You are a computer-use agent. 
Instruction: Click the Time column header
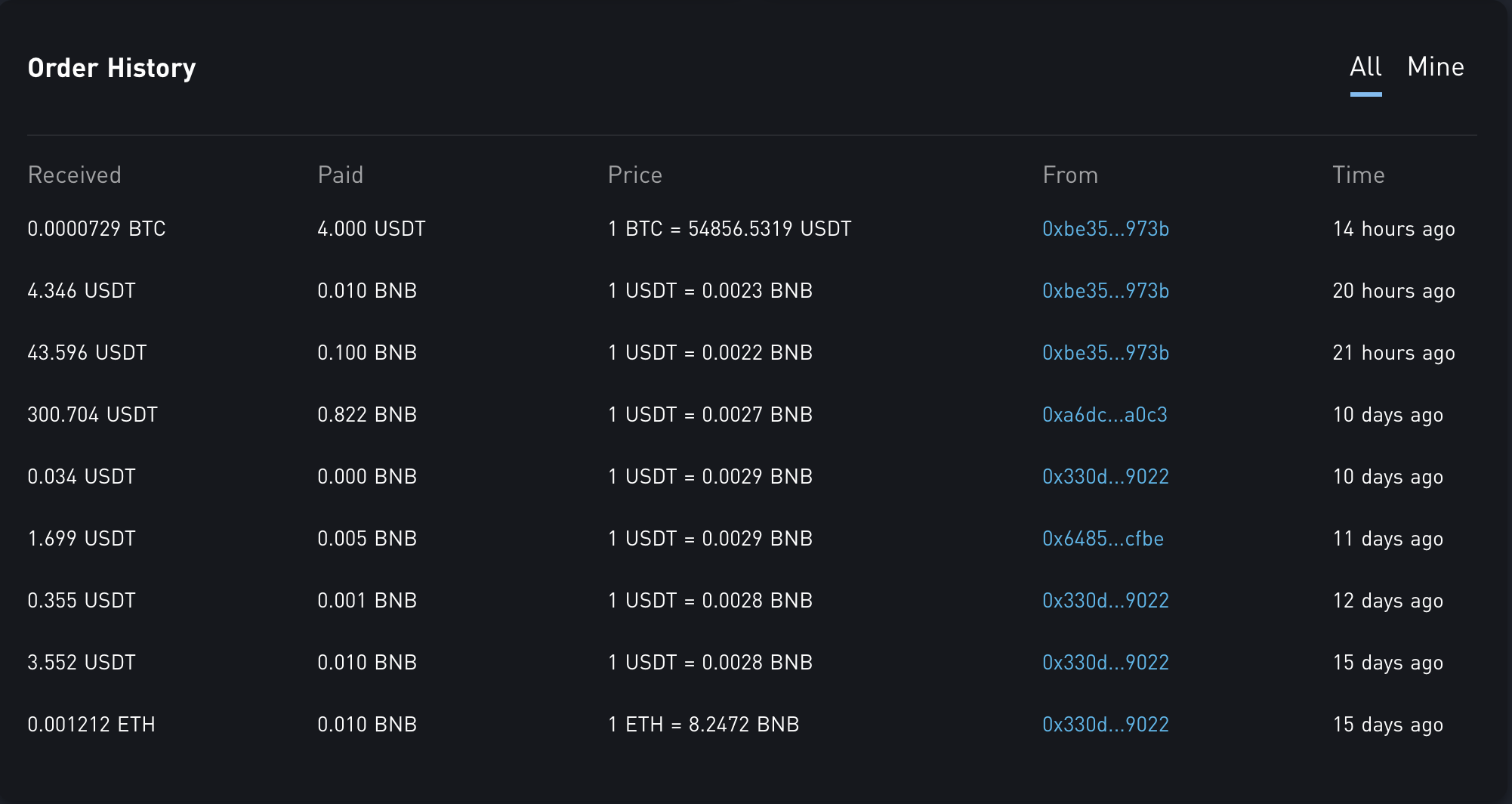tap(1359, 175)
